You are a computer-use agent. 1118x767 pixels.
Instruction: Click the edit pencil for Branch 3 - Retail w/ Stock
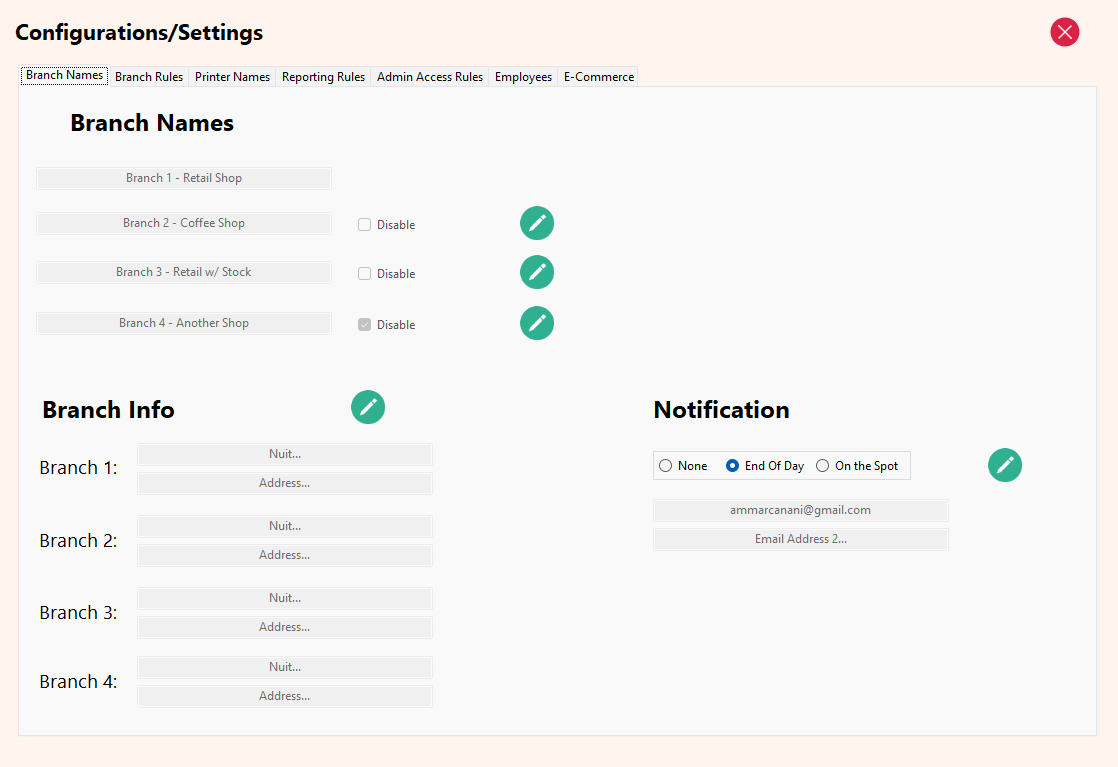[x=537, y=272]
